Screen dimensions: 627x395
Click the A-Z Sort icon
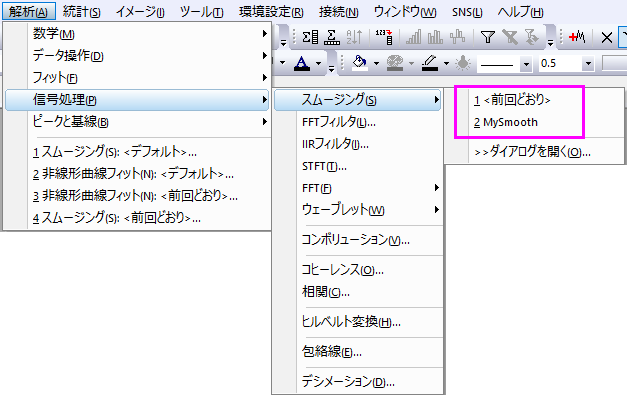[x=354, y=37]
